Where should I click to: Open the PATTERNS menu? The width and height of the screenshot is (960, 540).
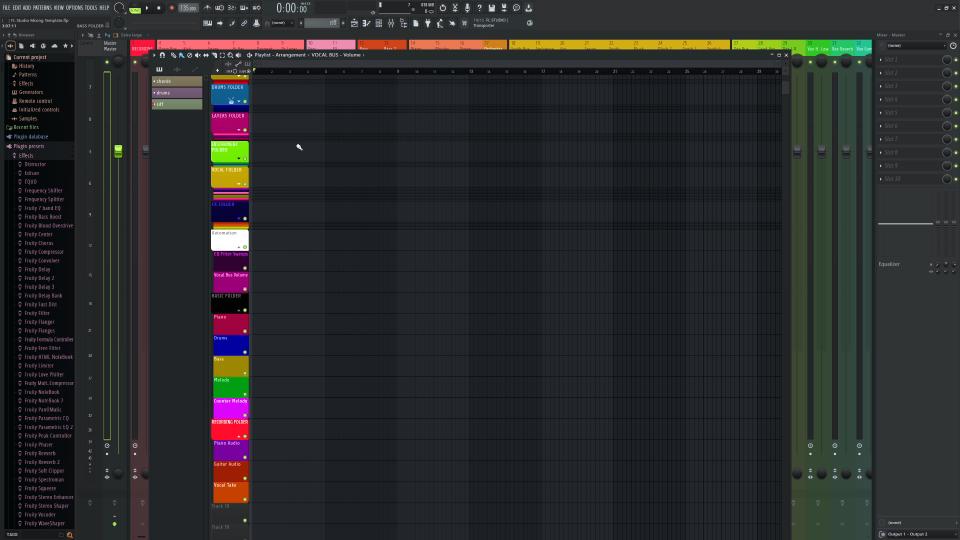(42, 7)
